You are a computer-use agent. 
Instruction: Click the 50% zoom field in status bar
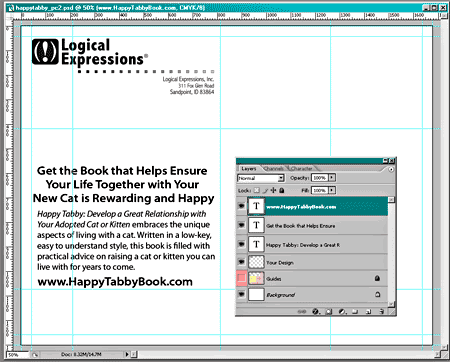click(17, 355)
